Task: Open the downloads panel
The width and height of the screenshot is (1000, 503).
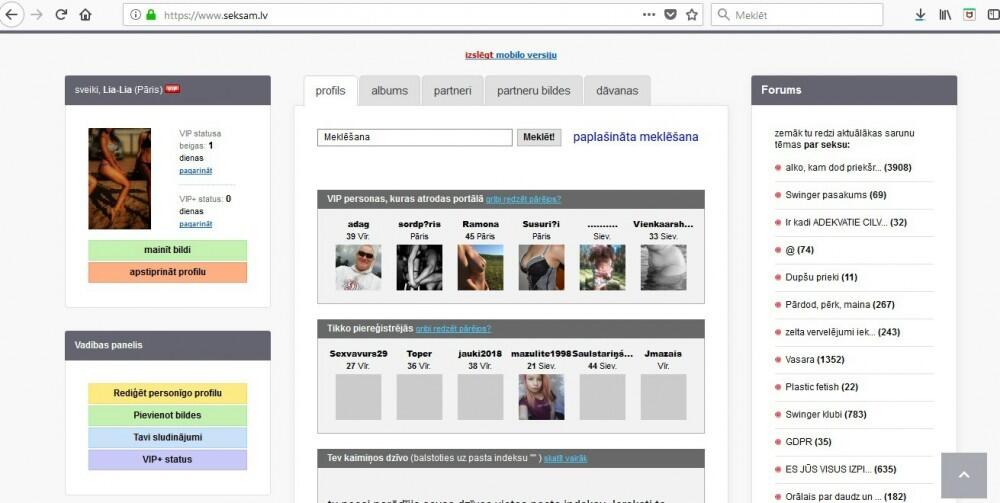Action: pos(921,15)
